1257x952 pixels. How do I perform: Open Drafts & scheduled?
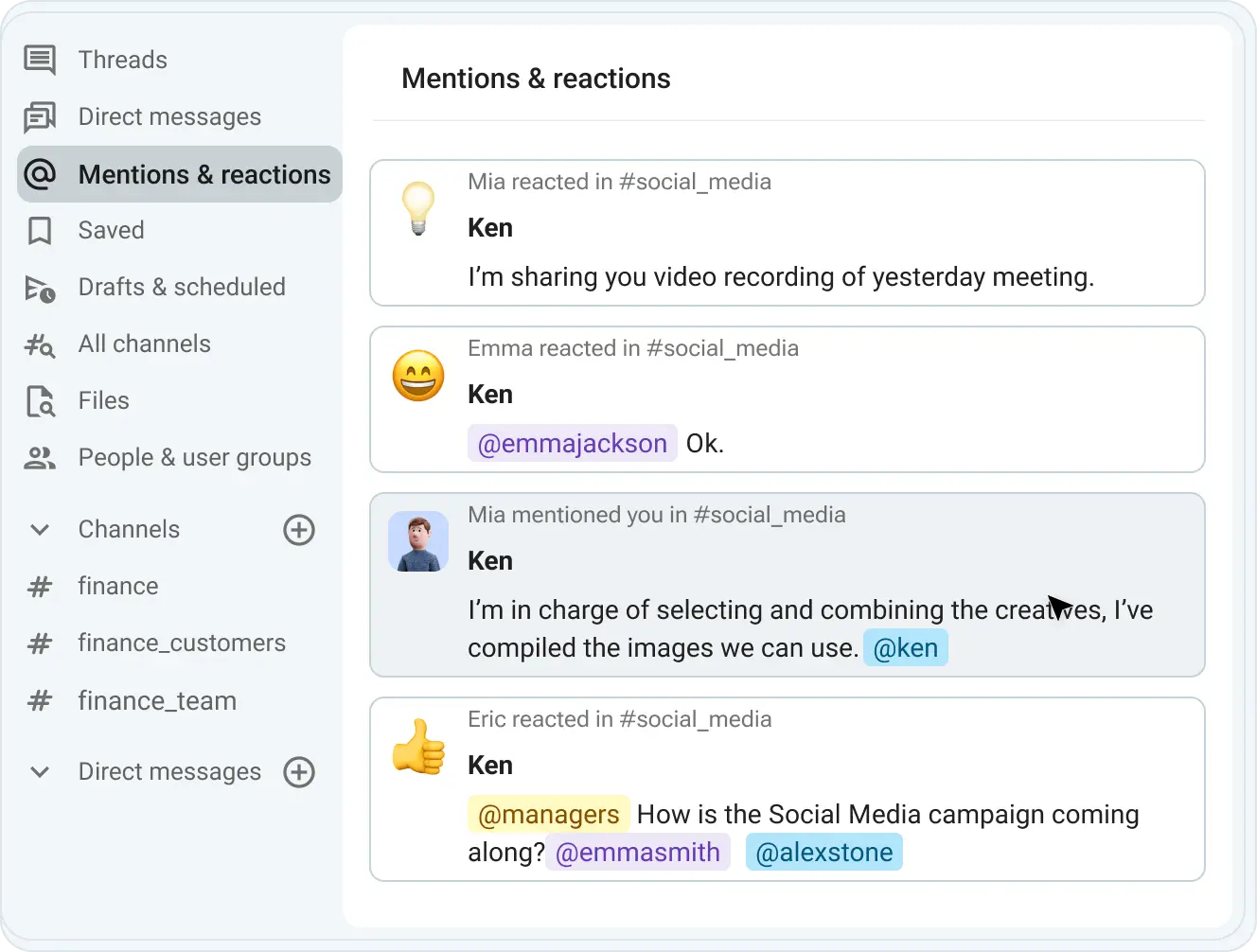coord(179,287)
